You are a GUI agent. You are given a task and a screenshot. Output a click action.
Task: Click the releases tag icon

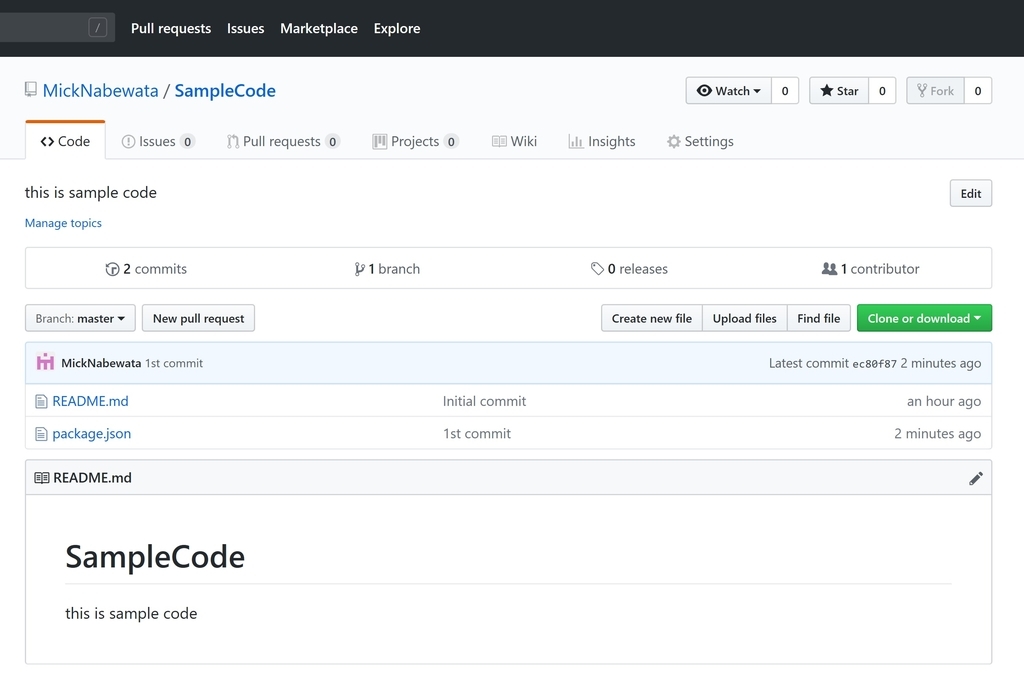tap(597, 269)
